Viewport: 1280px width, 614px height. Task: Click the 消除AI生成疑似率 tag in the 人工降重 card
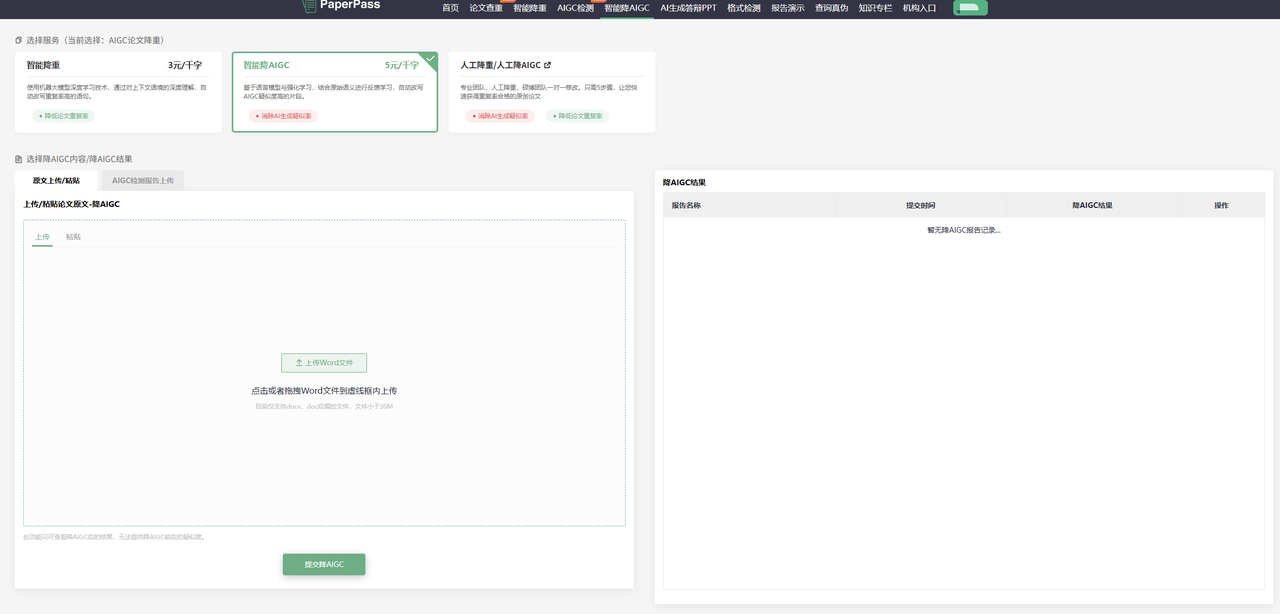pos(500,116)
